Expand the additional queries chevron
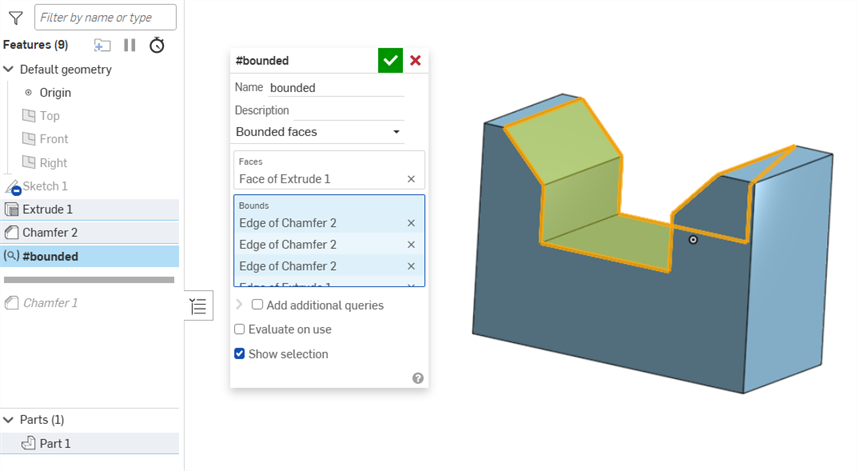The image size is (857, 471). click(240, 305)
